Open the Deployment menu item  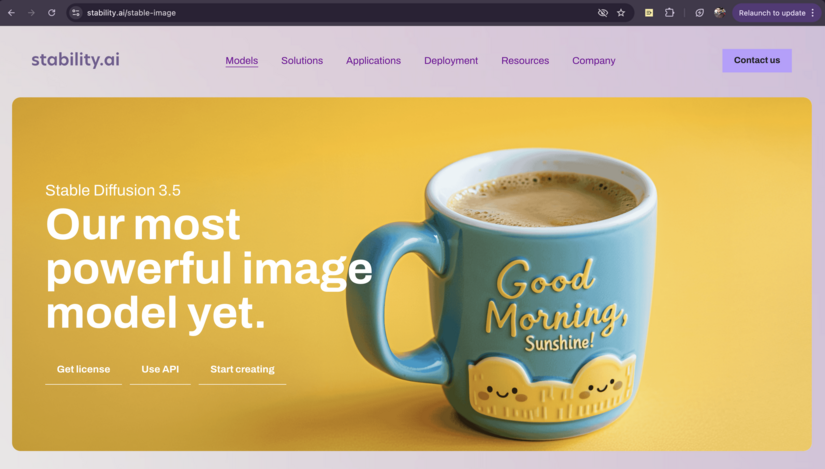point(451,61)
